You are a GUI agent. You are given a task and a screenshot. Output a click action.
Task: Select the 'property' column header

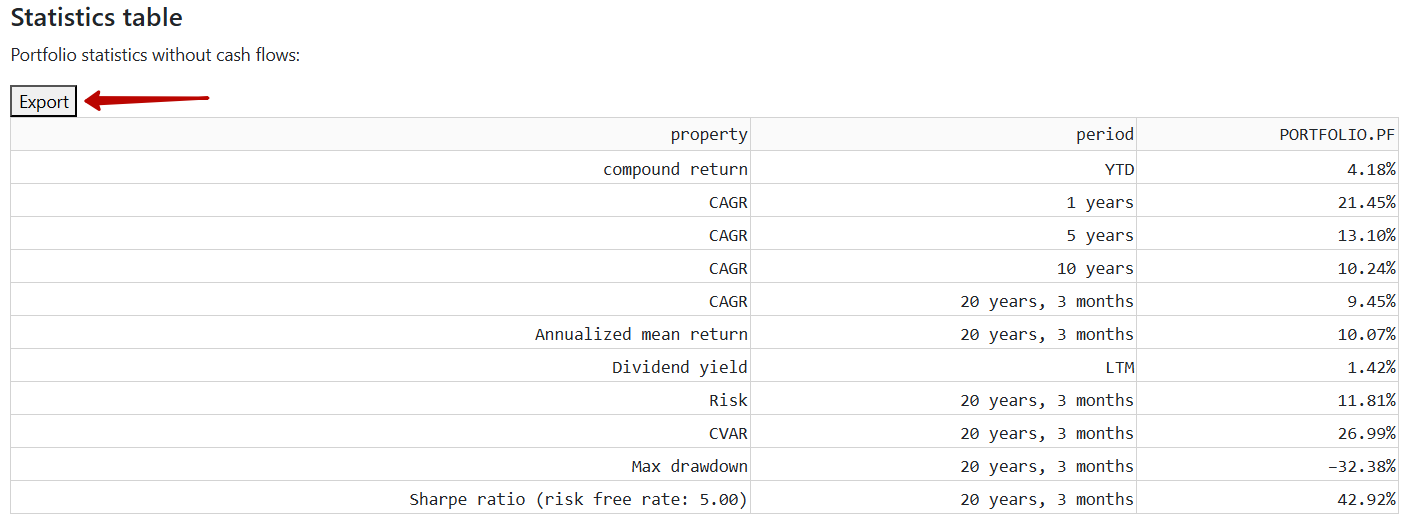point(380,134)
